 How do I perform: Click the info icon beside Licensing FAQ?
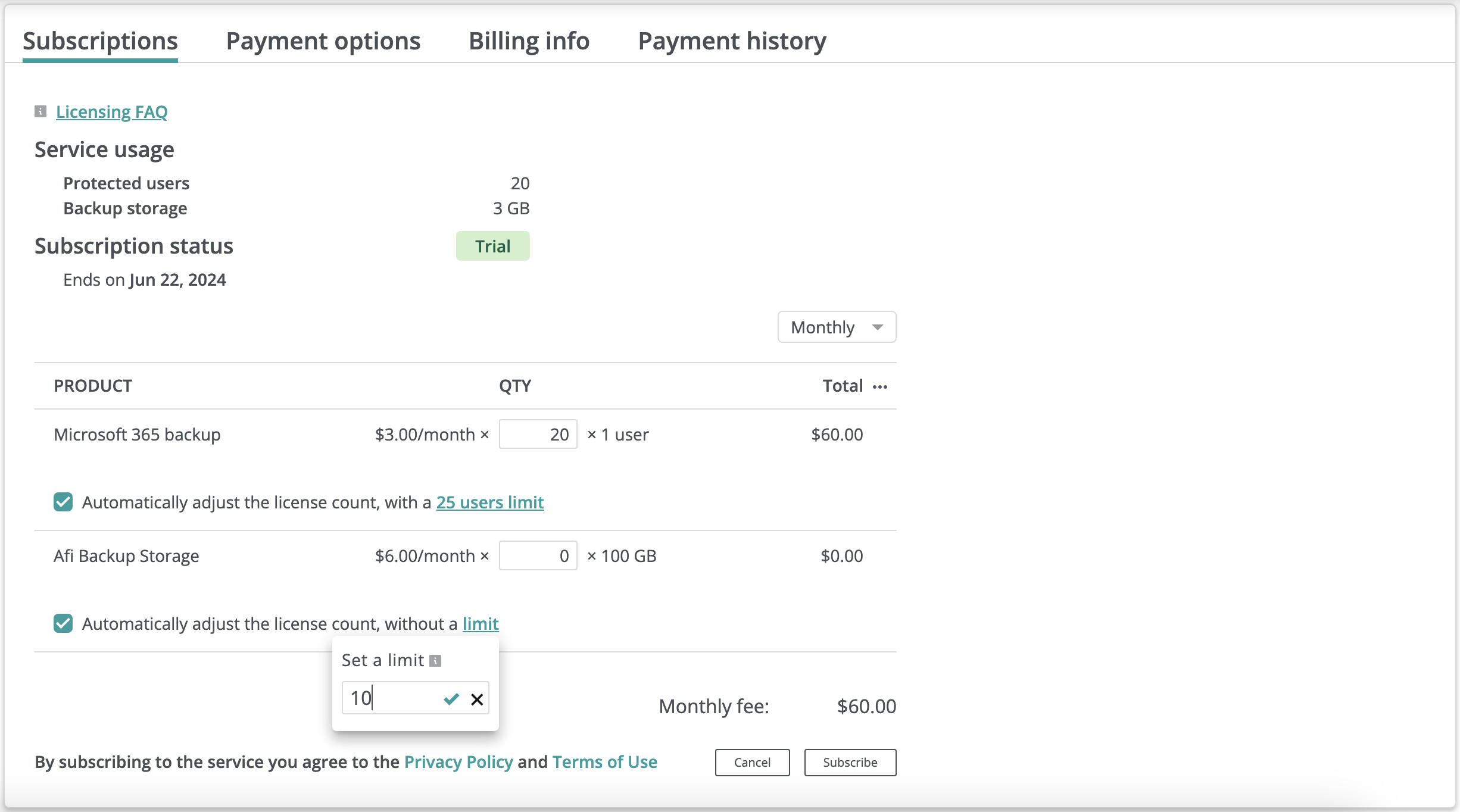tap(40, 111)
